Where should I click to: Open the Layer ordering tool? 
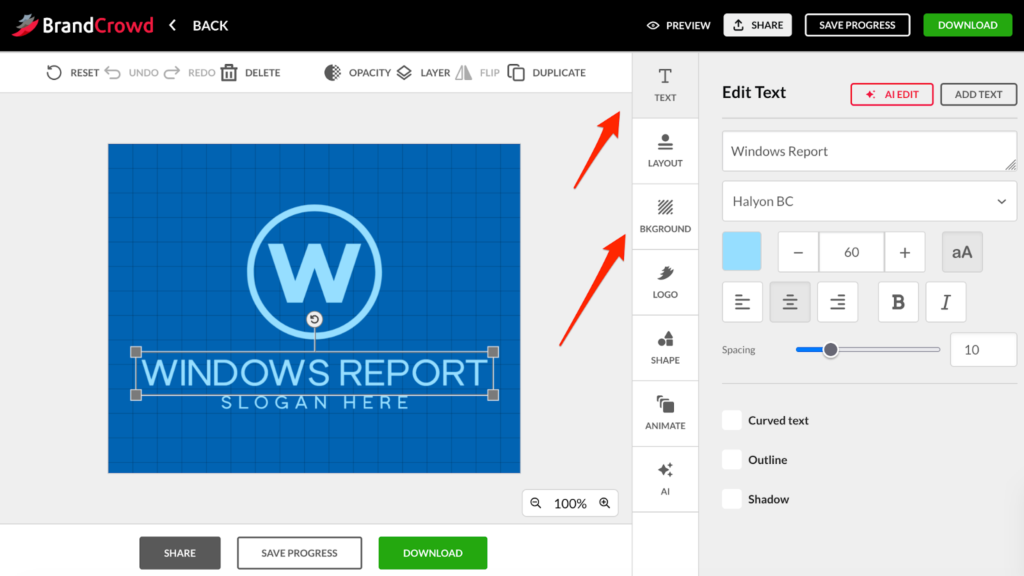click(x=423, y=72)
